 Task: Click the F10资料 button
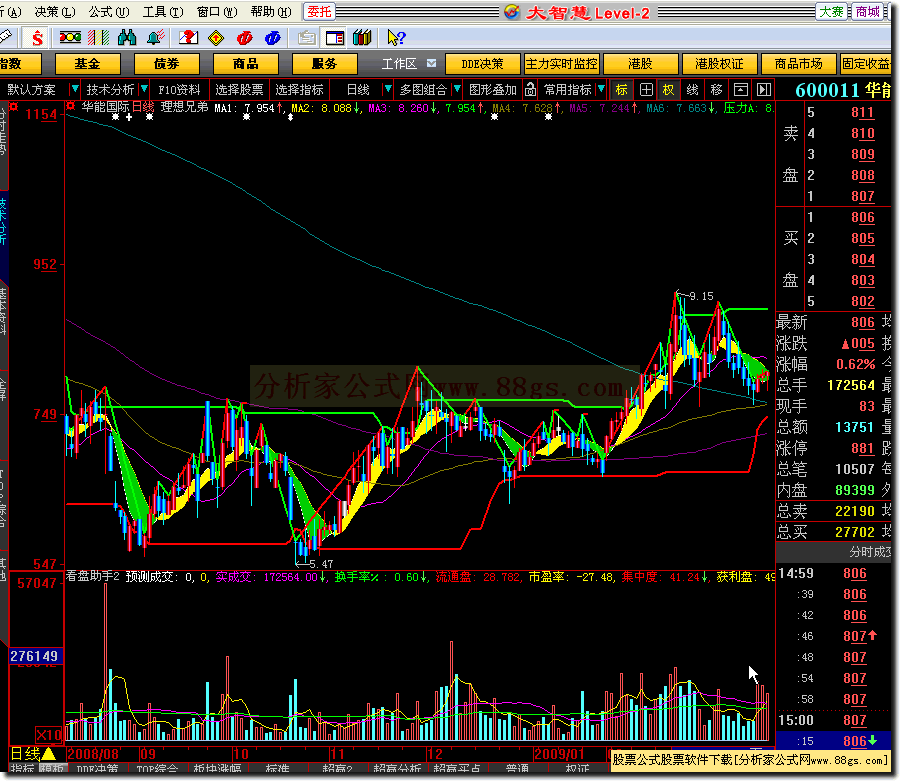coord(179,90)
